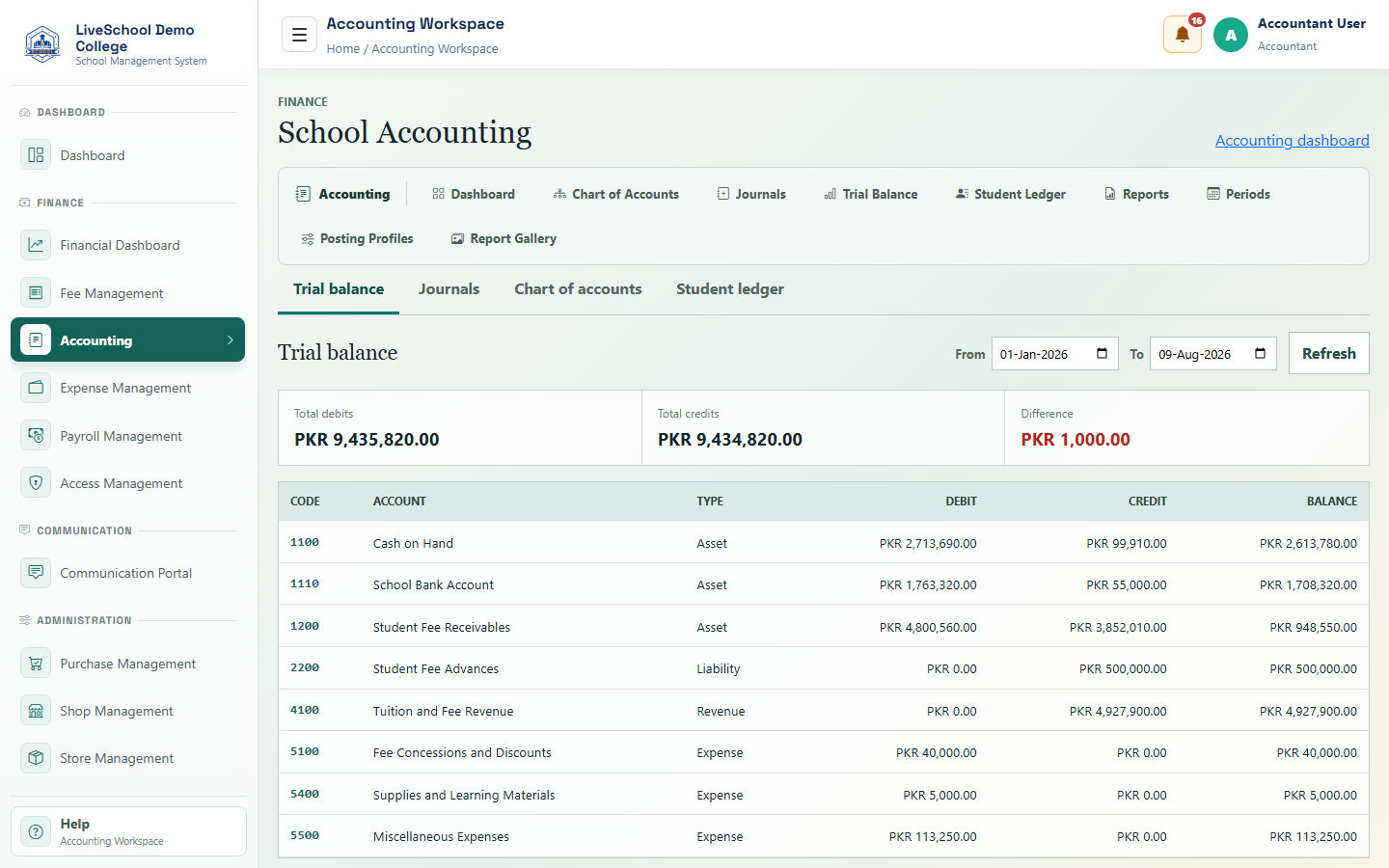Click the Student Ledger person icon

tap(962, 194)
